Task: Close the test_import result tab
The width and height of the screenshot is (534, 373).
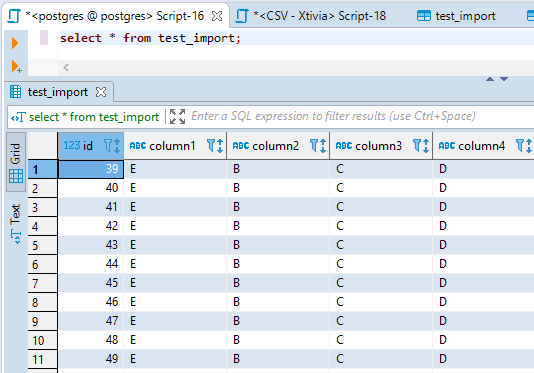Action: pos(101,92)
